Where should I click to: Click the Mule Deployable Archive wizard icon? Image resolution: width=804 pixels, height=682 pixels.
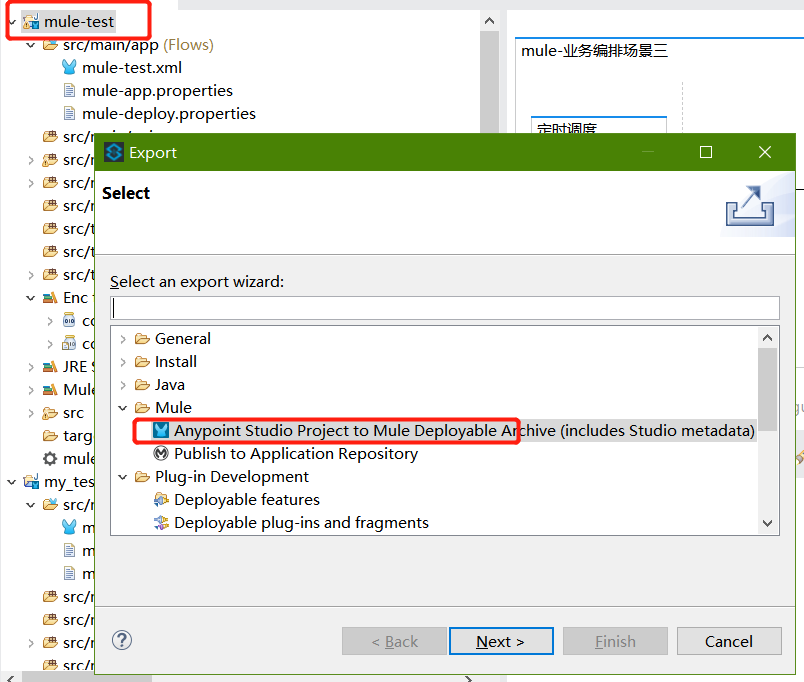(x=161, y=431)
